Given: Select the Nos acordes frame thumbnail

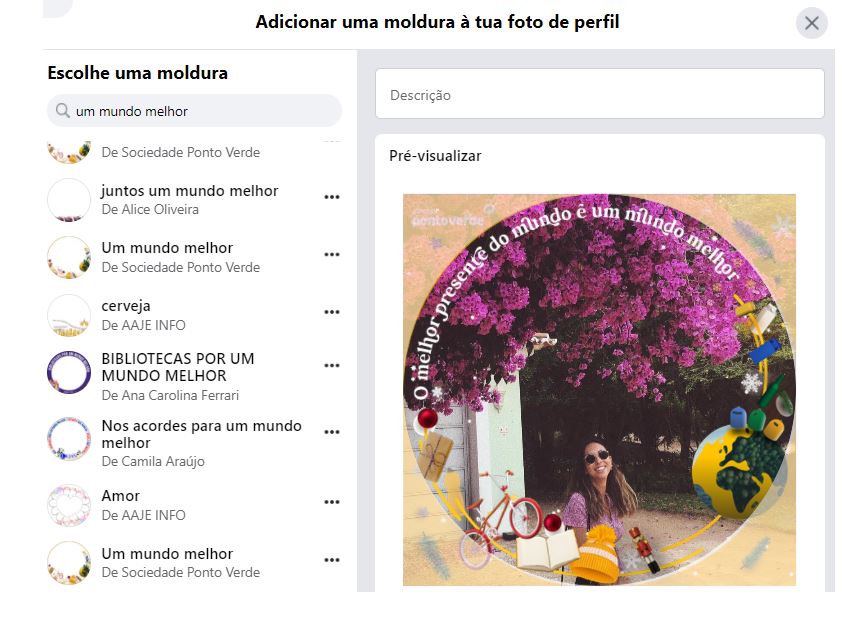Looking at the screenshot, I should tap(69, 439).
